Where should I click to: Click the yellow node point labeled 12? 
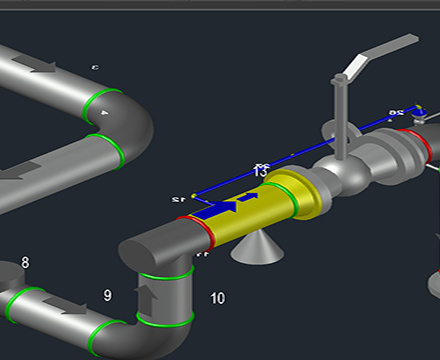pyautogui.click(x=193, y=196)
